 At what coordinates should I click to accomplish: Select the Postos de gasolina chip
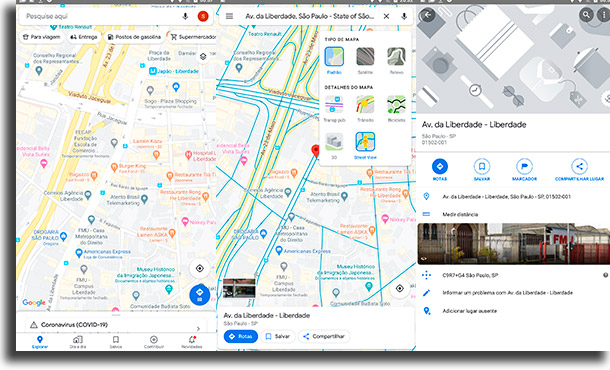coord(134,37)
